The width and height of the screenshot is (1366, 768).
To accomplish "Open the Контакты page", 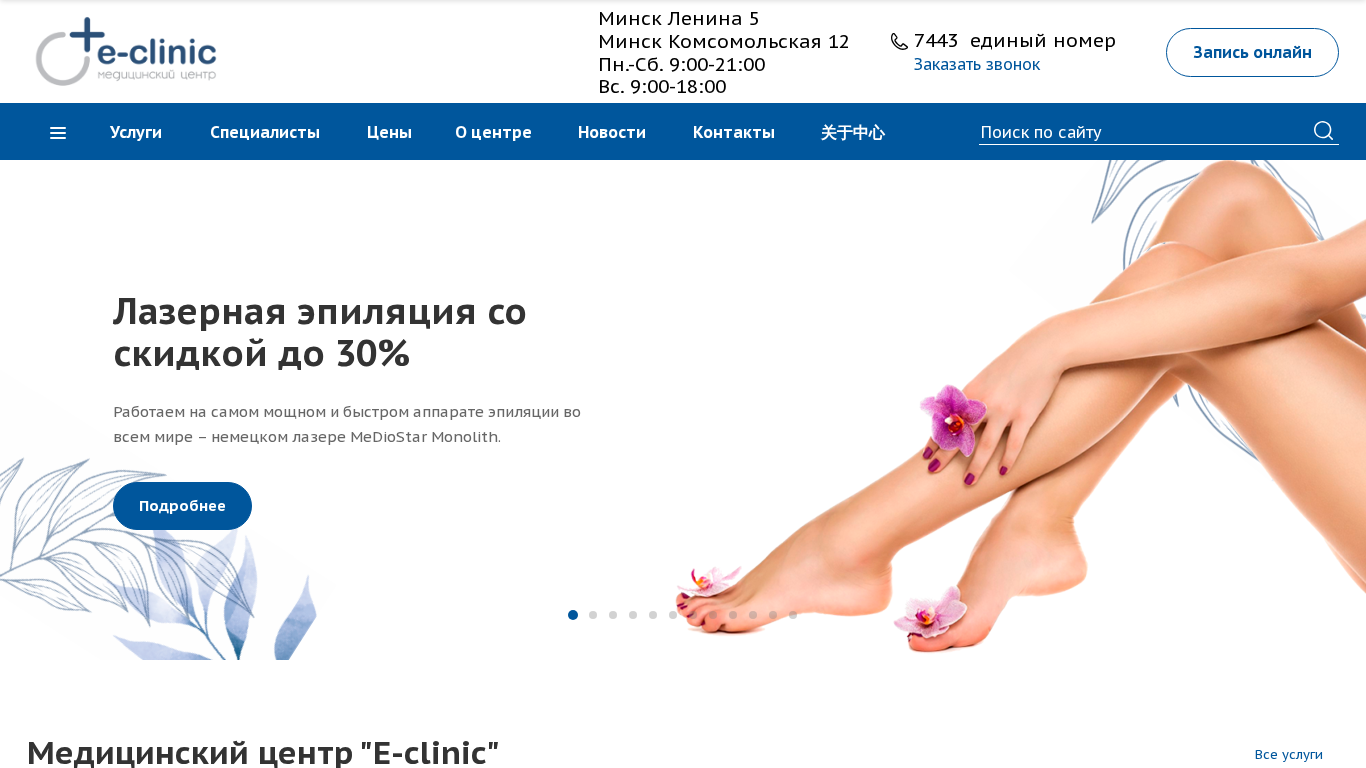I will [734, 132].
